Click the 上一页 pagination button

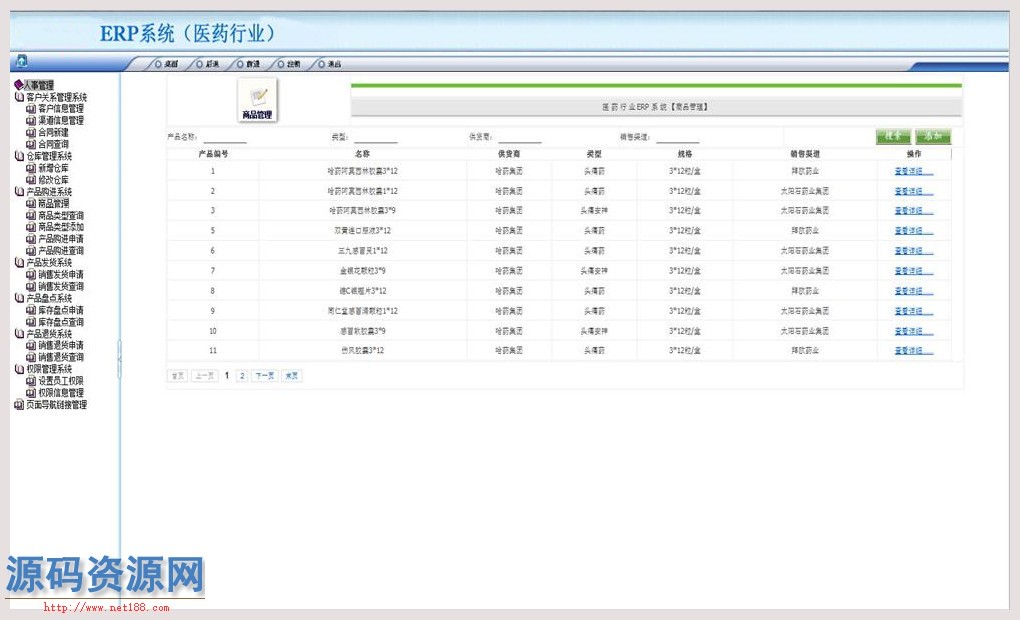point(204,375)
